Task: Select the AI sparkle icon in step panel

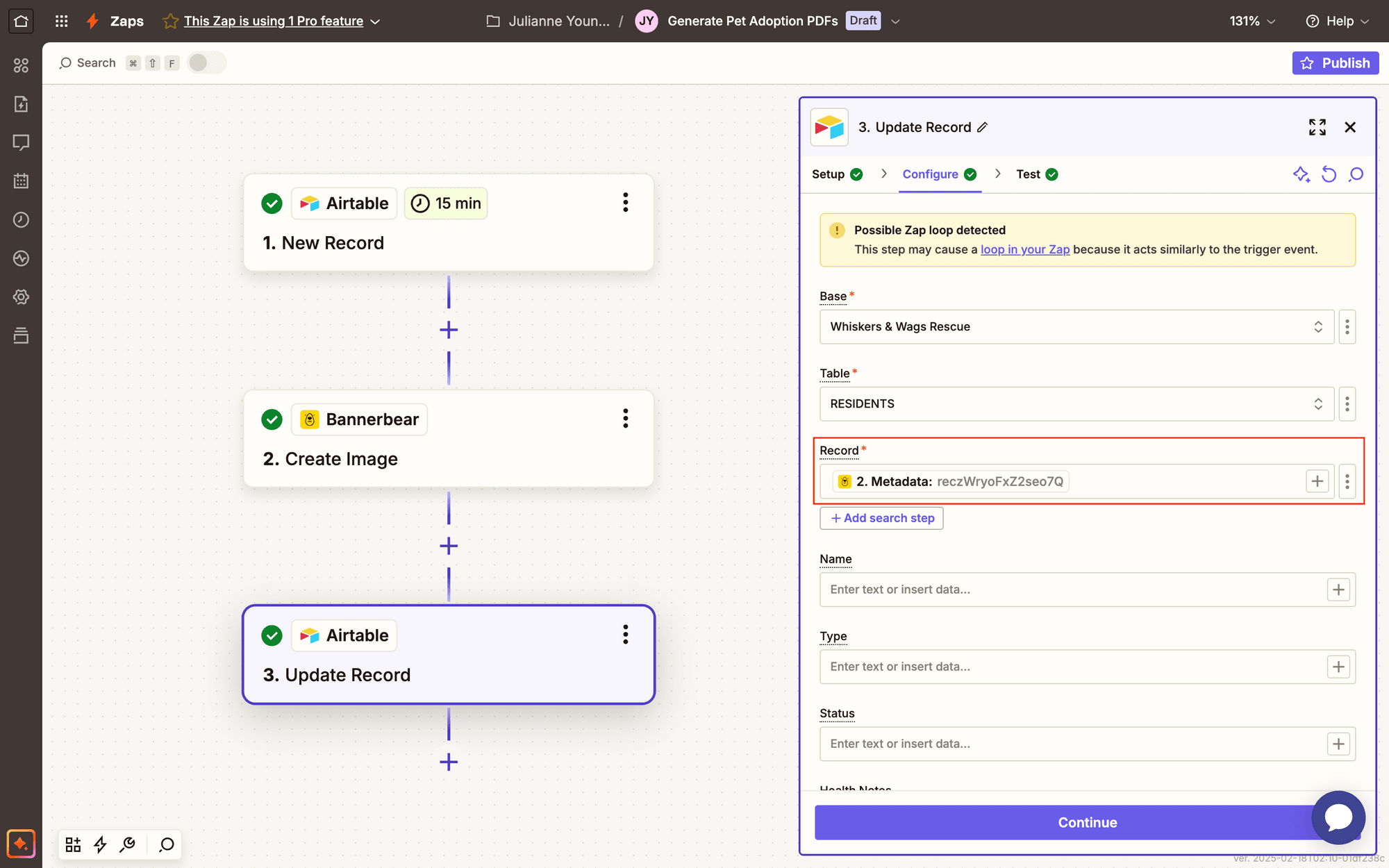Action: (x=1301, y=174)
